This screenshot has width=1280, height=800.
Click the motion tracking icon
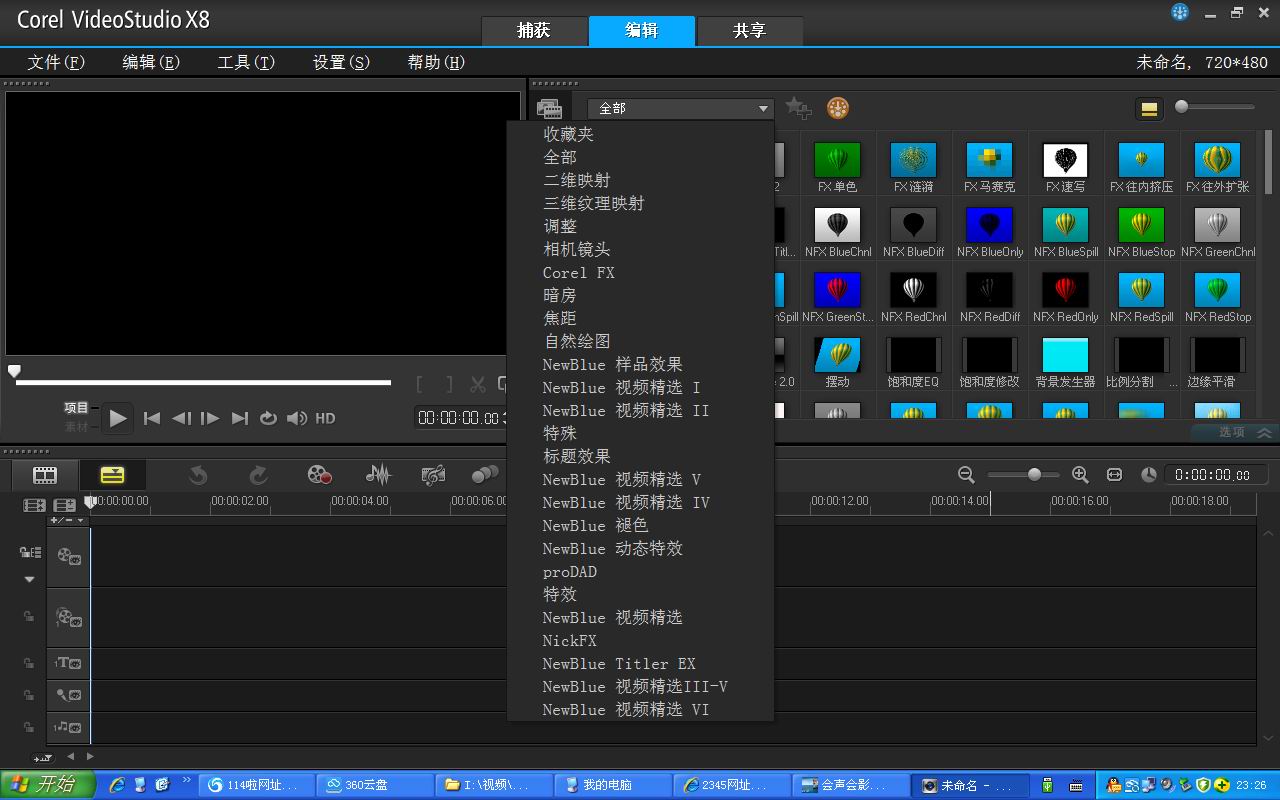(484, 475)
